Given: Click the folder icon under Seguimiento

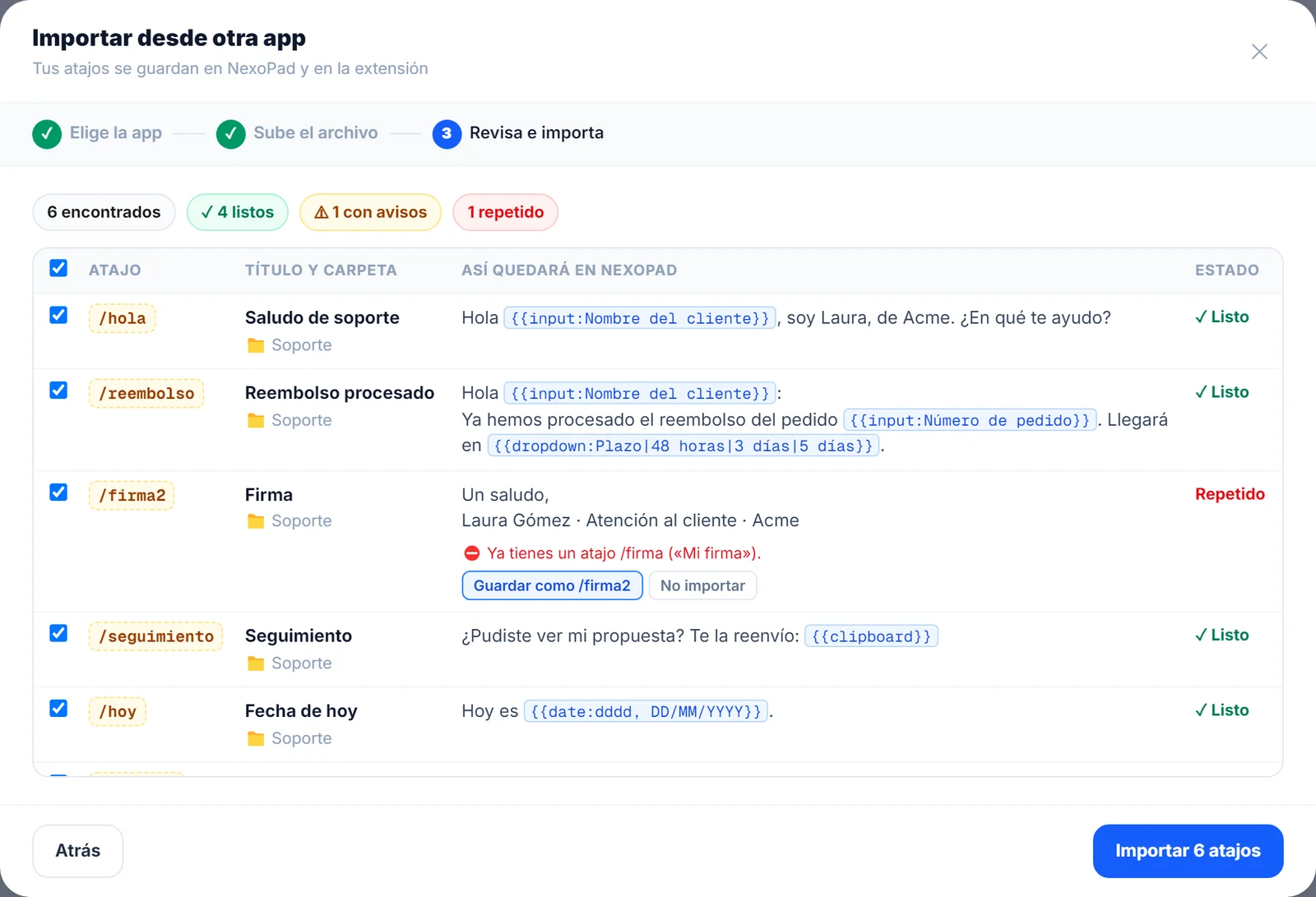Looking at the screenshot, I should click(x=256, y=664).
